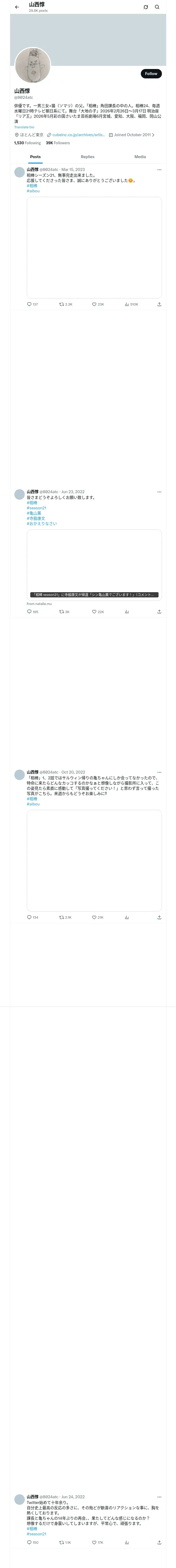Share the Mar 15, 2023 post

pyautogui.click(x=159, y=304)
